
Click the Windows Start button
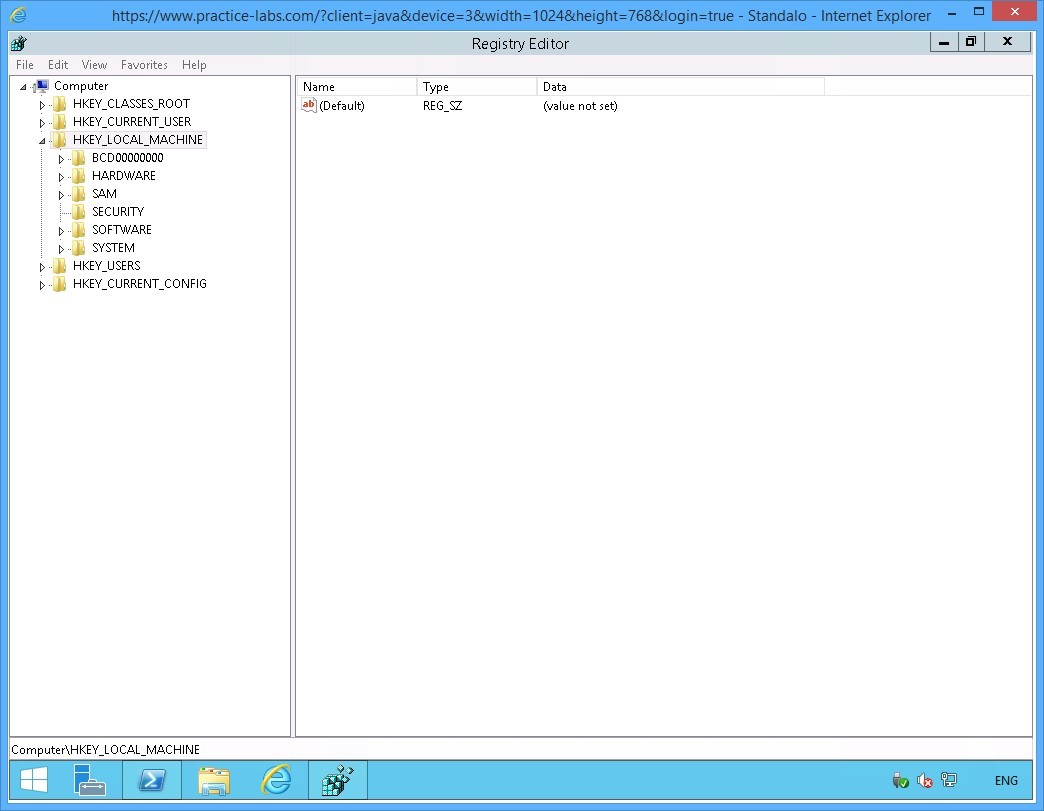pos(33,780)
